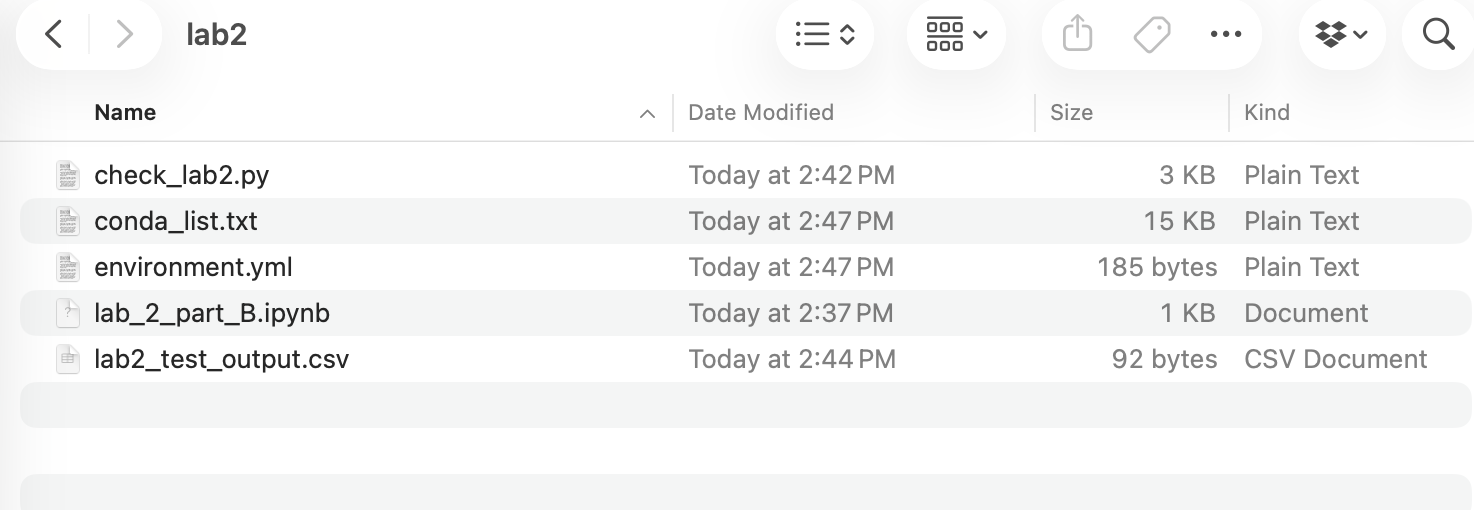Click the Share toolbar icon
The width and height of the screenshot is (1474, 510).
pyautogui.click(x=1077, y=35)
